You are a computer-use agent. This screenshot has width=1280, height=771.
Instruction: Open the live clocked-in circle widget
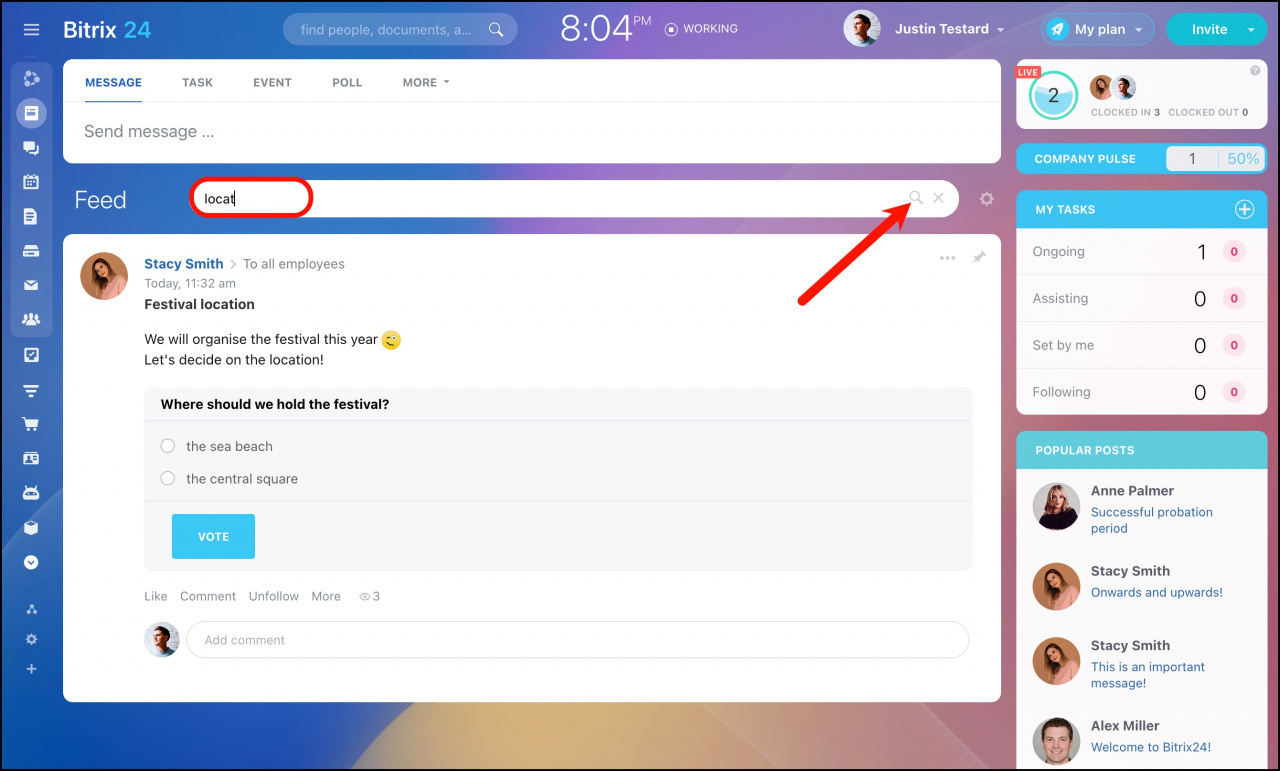[x=1053, y=96]
